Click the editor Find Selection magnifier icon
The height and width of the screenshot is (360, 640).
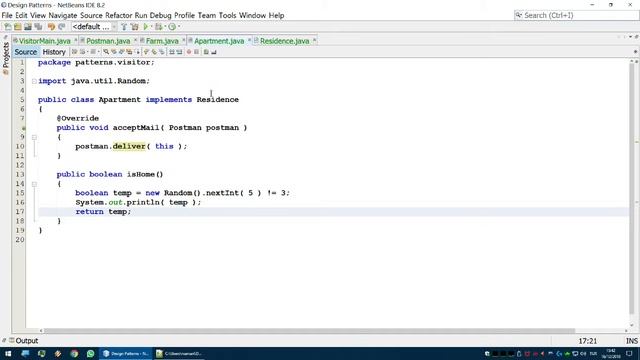click(106, 52)
